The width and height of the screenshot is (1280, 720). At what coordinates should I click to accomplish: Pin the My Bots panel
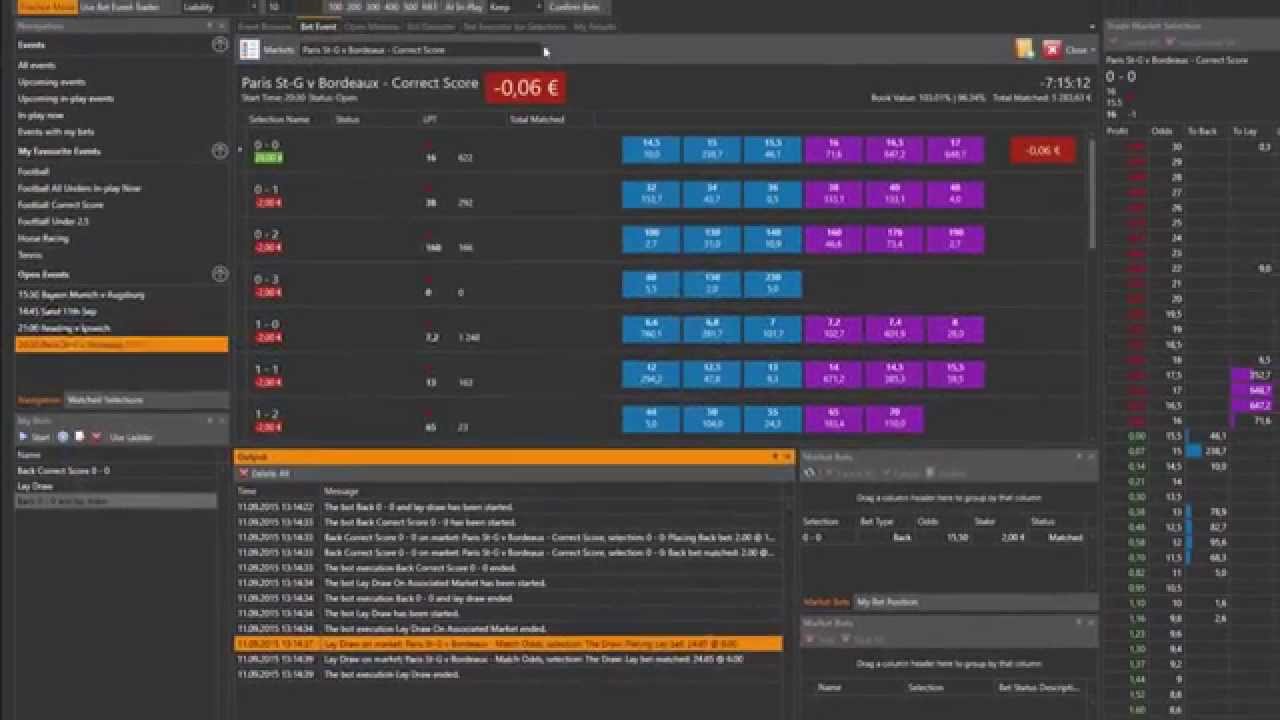[x=209, y=421]
